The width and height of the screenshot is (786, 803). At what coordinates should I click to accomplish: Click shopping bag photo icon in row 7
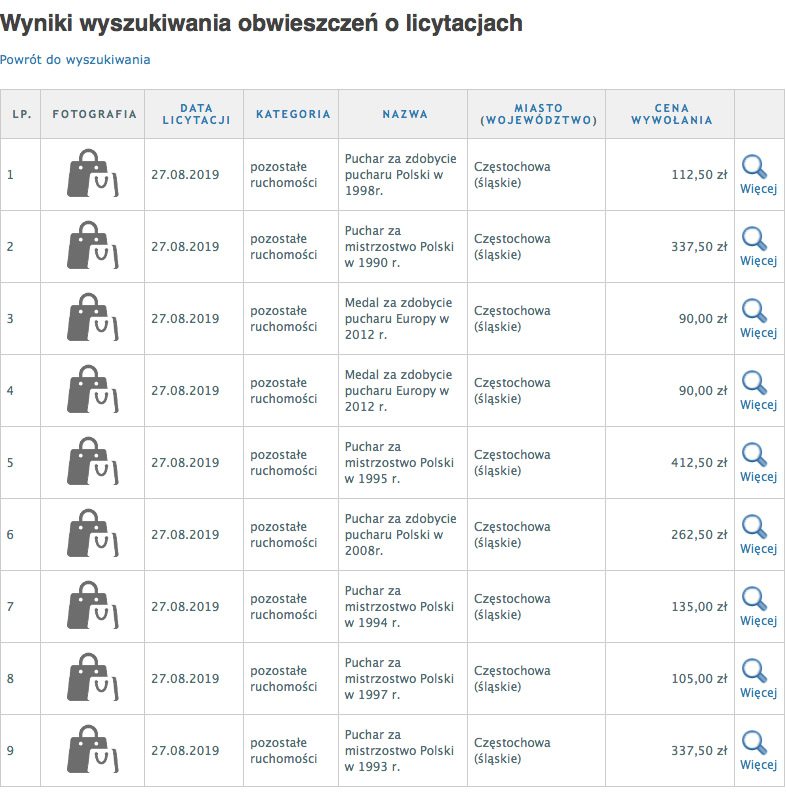[93, 605]
